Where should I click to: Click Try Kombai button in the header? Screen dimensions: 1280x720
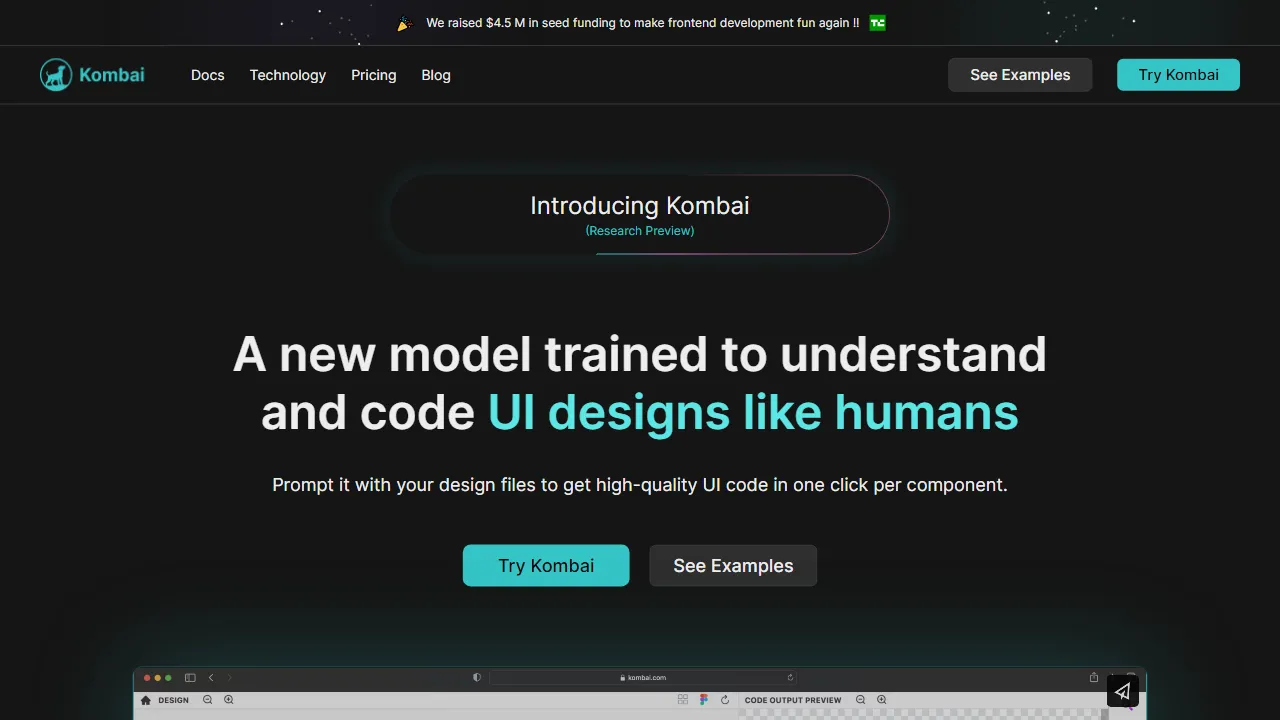point(1178,75)
